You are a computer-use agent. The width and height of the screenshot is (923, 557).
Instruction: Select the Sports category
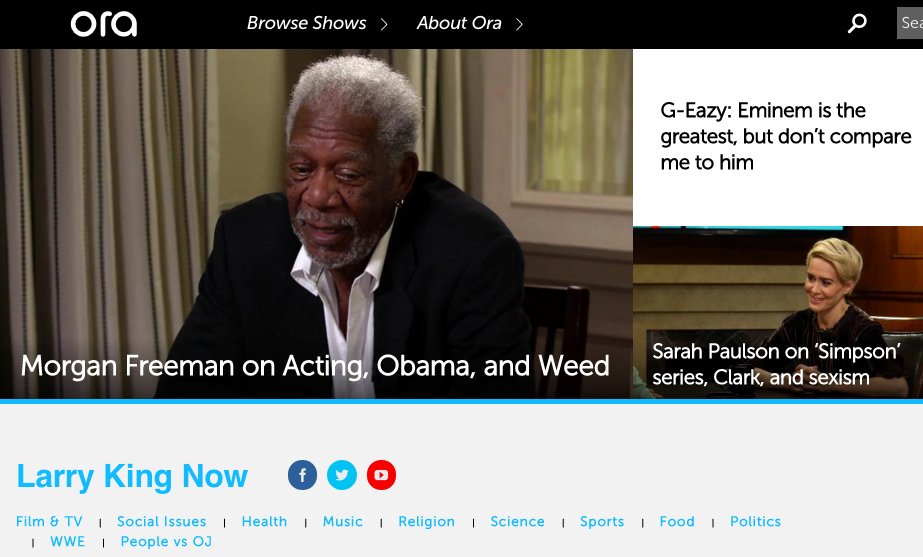tap(602, 522)
